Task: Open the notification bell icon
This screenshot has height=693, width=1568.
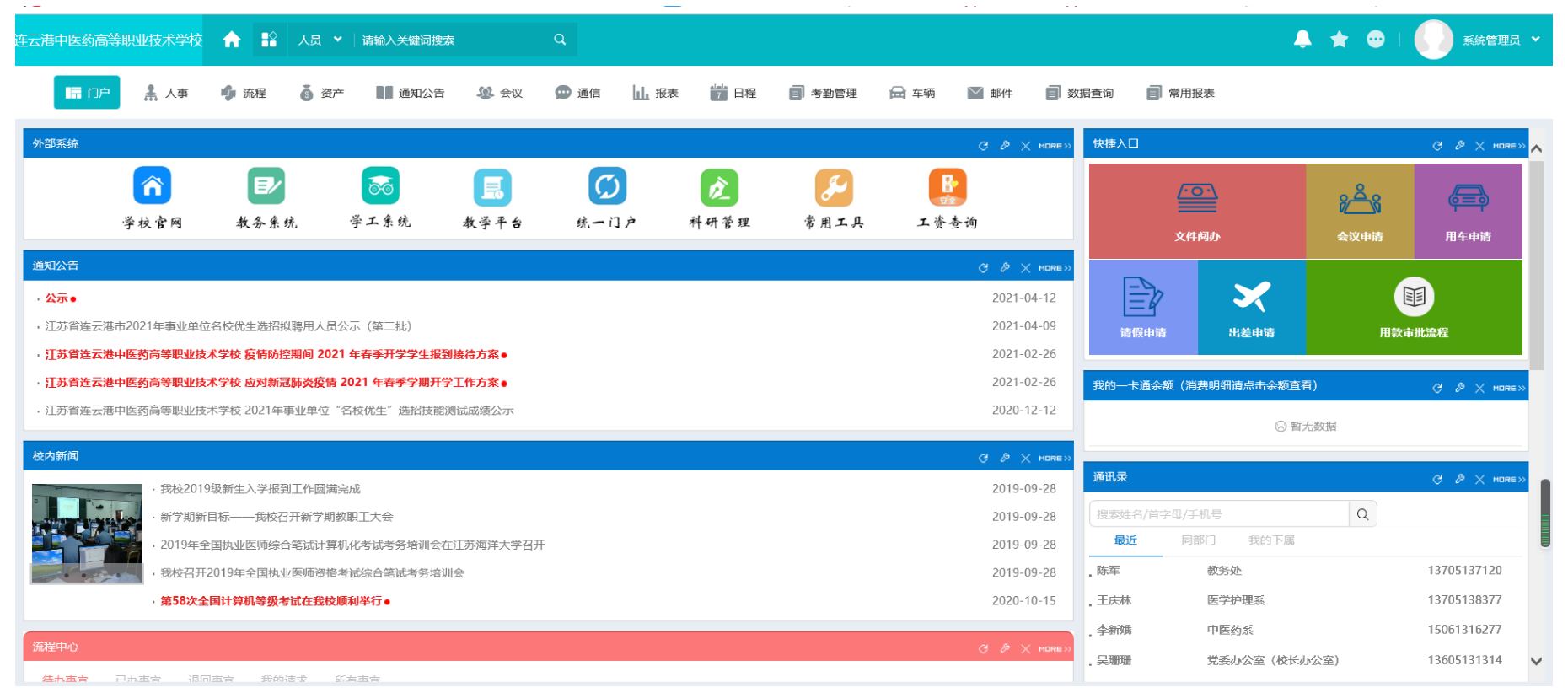Action: point(1302,39)
